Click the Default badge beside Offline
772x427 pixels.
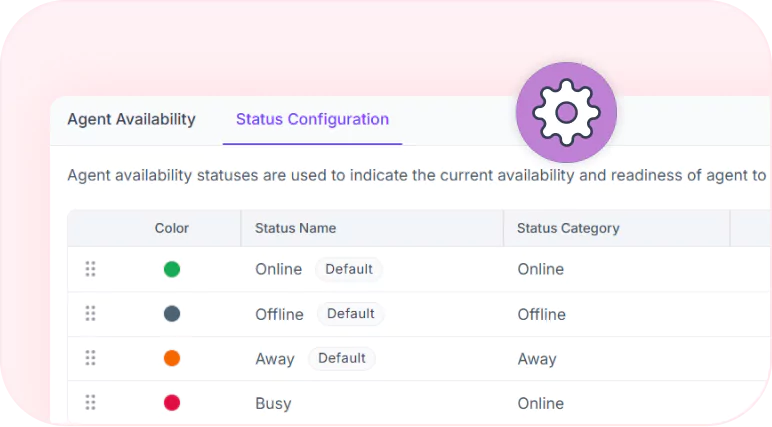click(351, 314)
